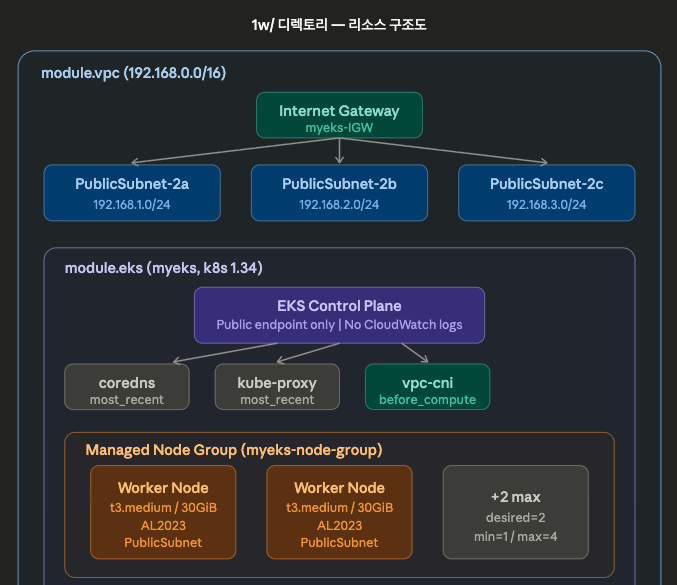
Task: Click the coredns add-on box
Action: pyautogui.click(x=127, y=386)
